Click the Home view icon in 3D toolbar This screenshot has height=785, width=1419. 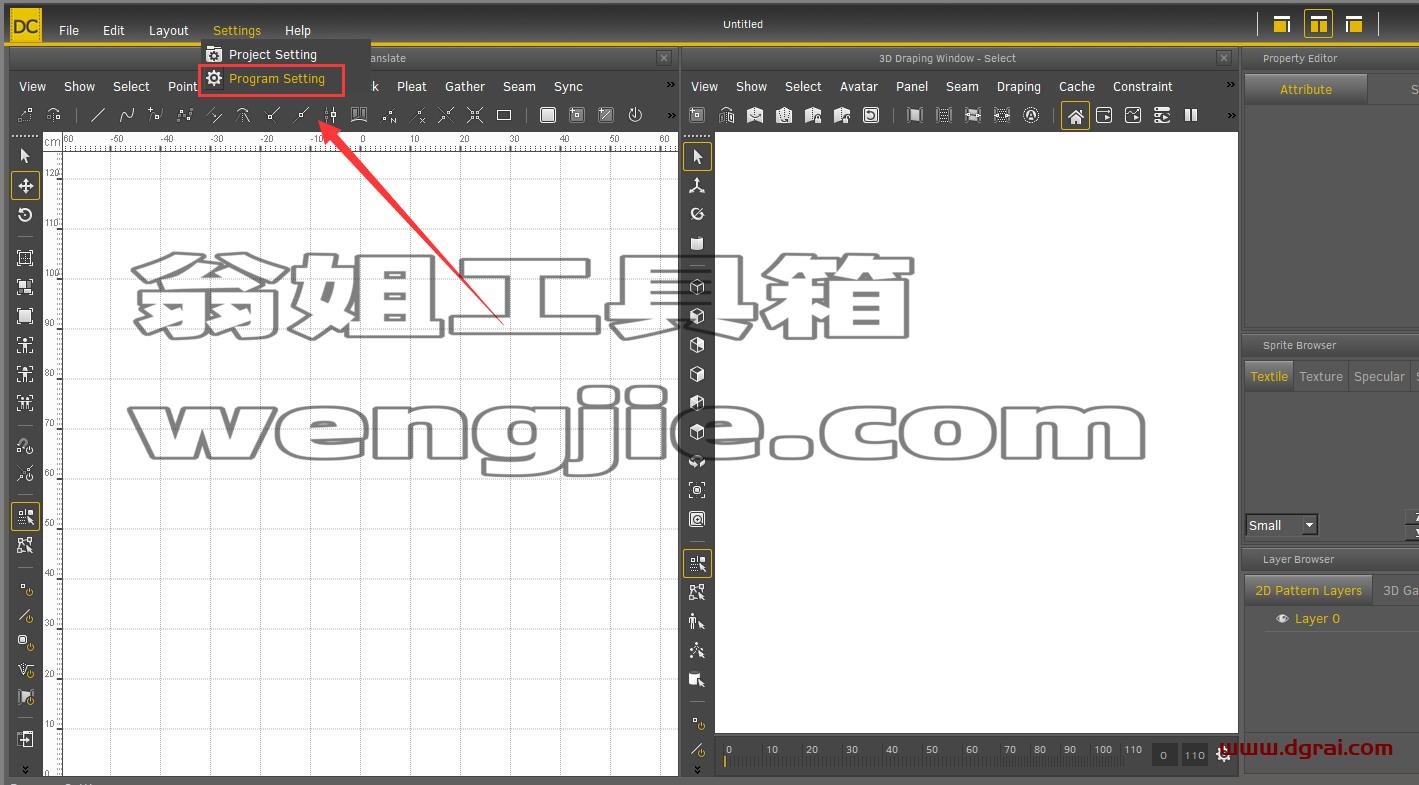point(1076,116)
